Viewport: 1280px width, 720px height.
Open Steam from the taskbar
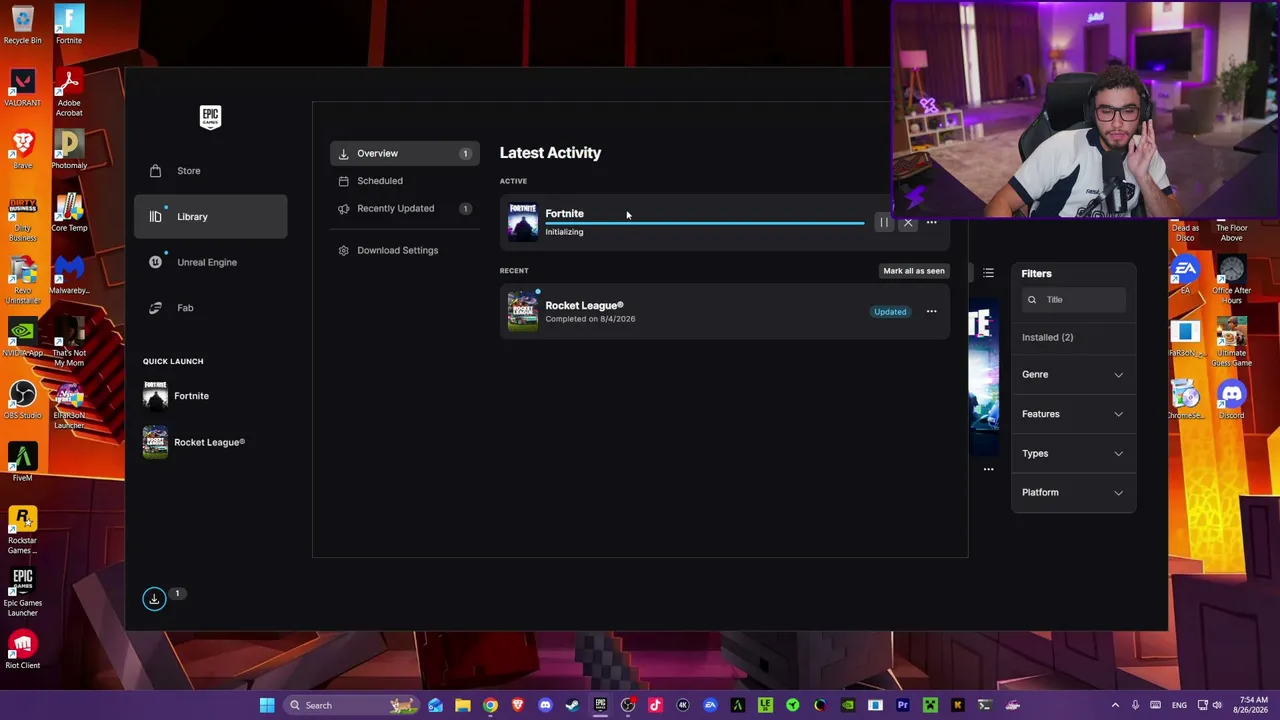pyautogui.click(x=572, y=706)
